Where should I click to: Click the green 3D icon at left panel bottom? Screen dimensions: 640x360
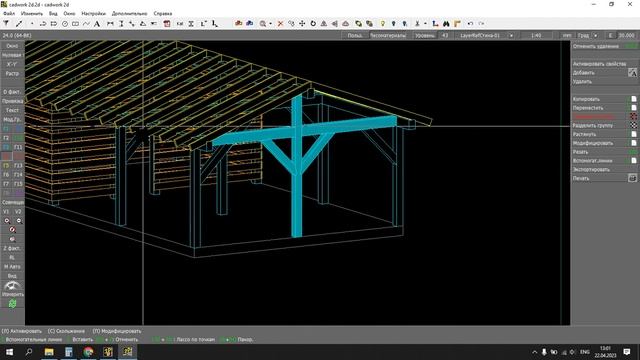[13, 303]
